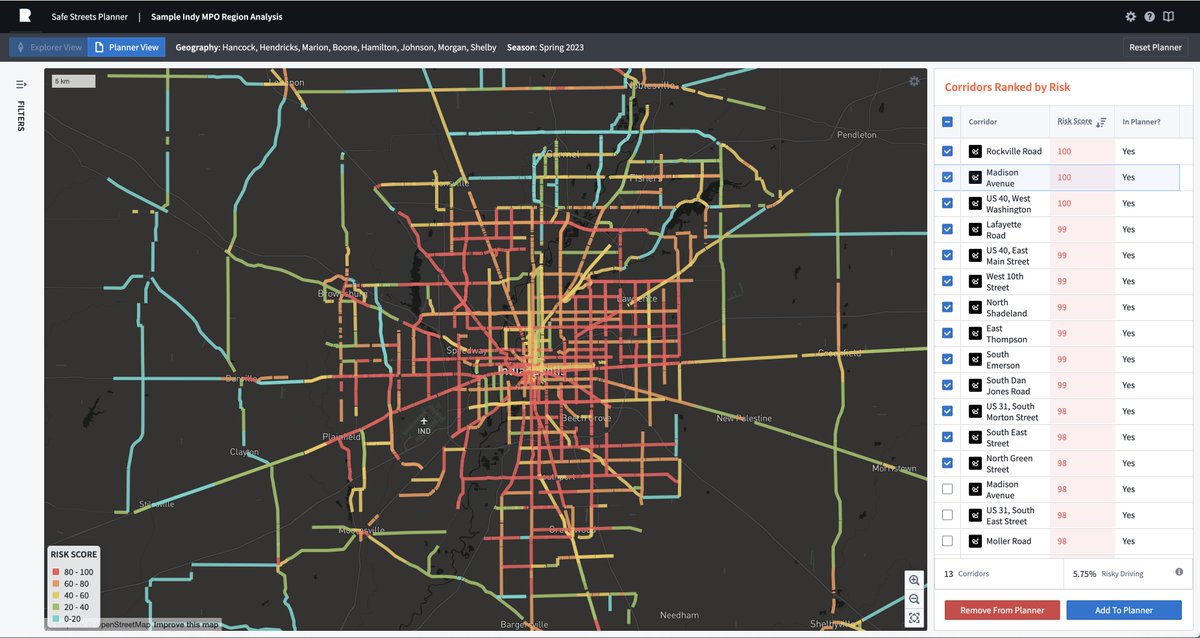This screenshot has height=638, width=1200.
Task: Fit map to extent icon
Action: [x=914, y=618]
